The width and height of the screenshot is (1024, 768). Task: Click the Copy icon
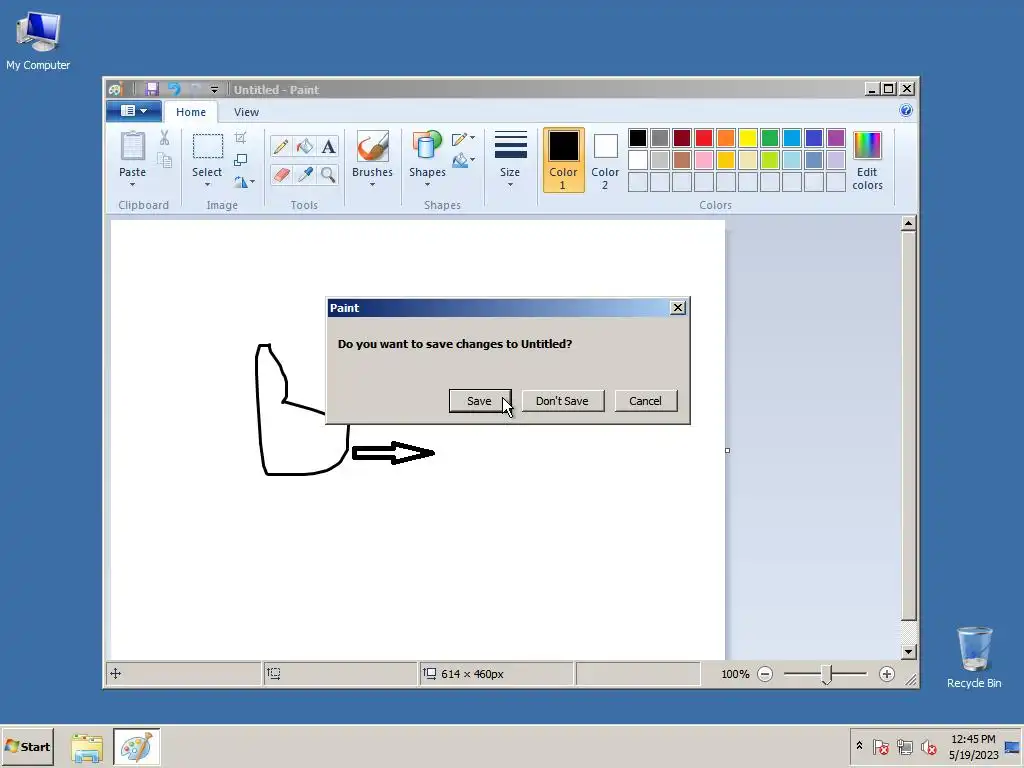[x=165, y=160]
